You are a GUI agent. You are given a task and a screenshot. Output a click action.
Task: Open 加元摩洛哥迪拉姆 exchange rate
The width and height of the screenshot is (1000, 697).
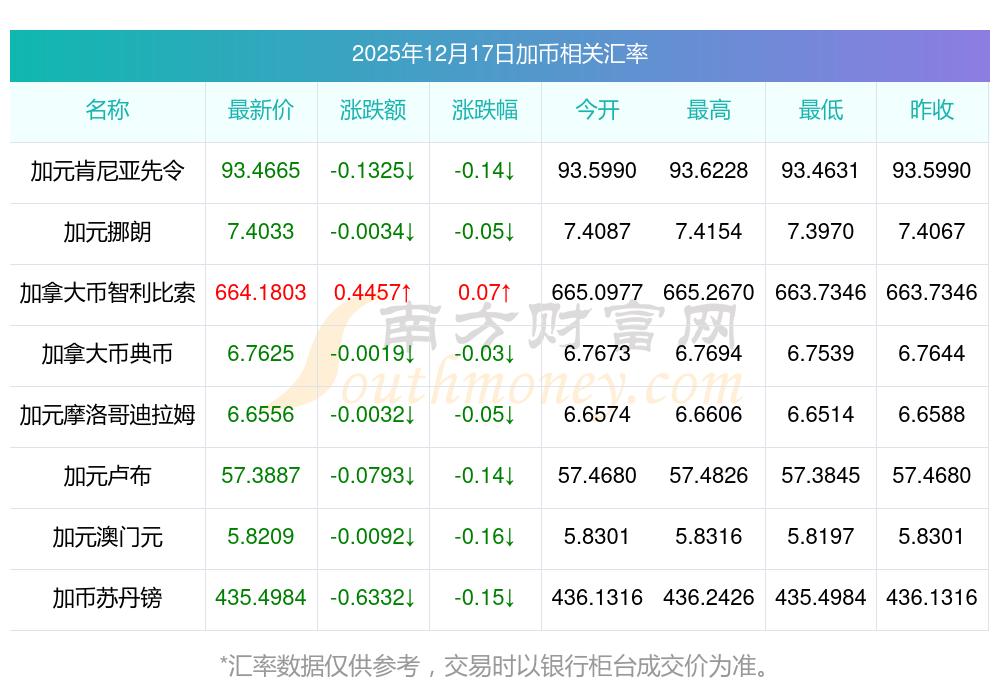click(x=107, y=414)
